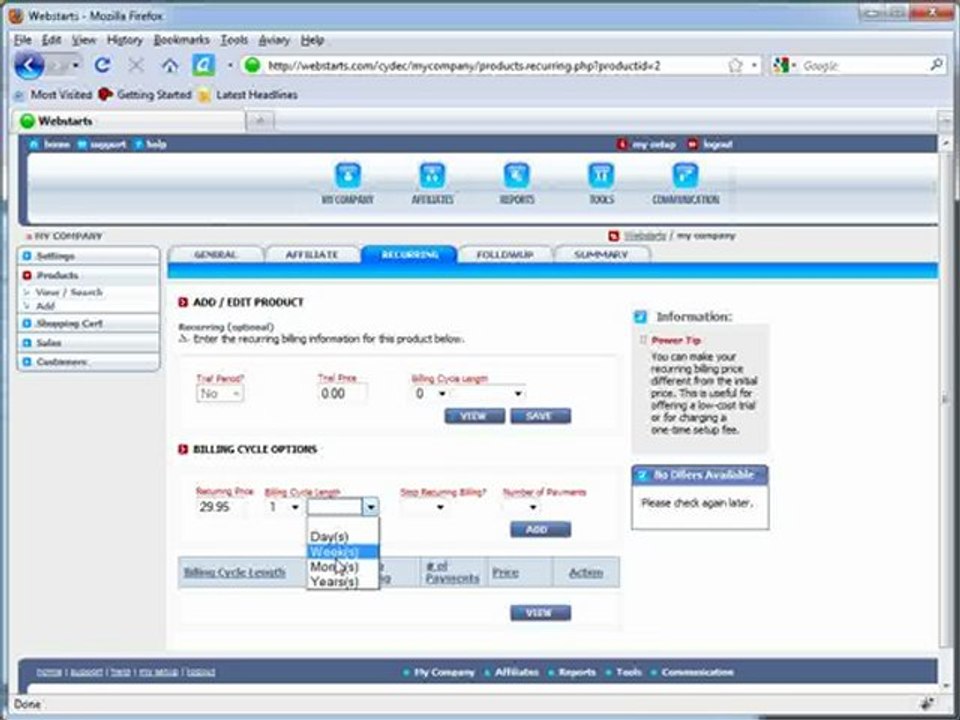Expand Settings in the left sidebar

pyautogui.click(x=89, y=256)
